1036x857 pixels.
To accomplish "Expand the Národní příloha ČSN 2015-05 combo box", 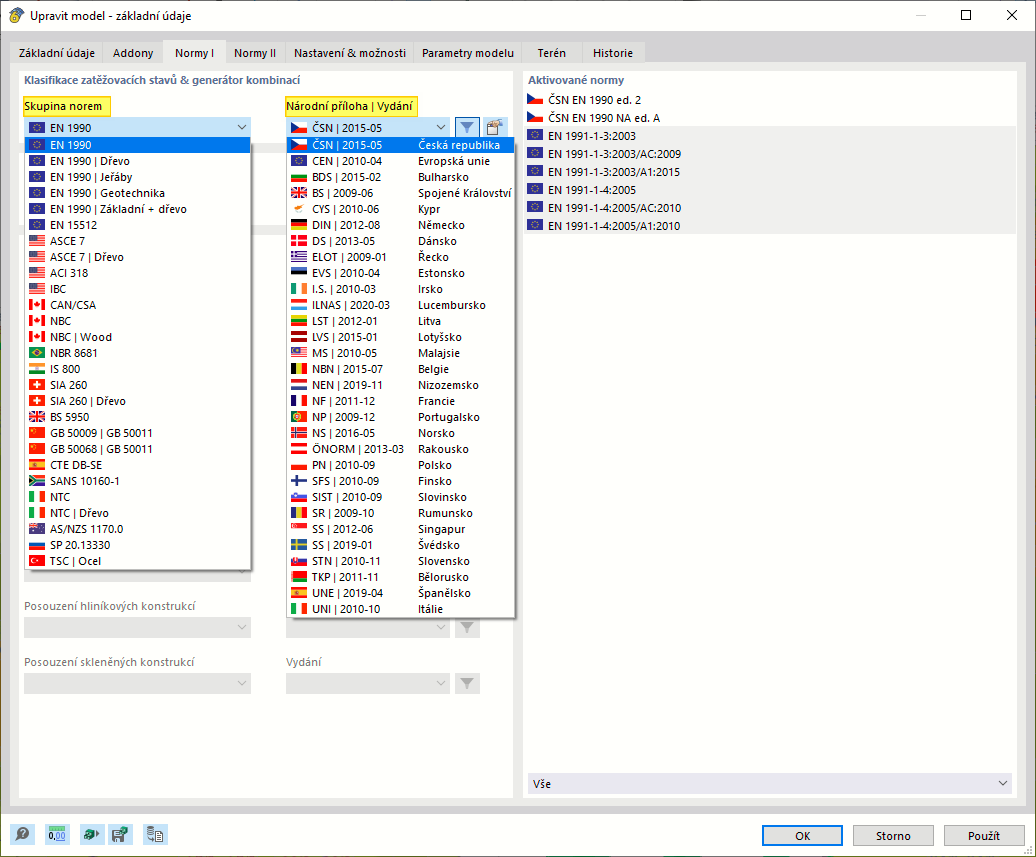I will click(x=368, y=128).
